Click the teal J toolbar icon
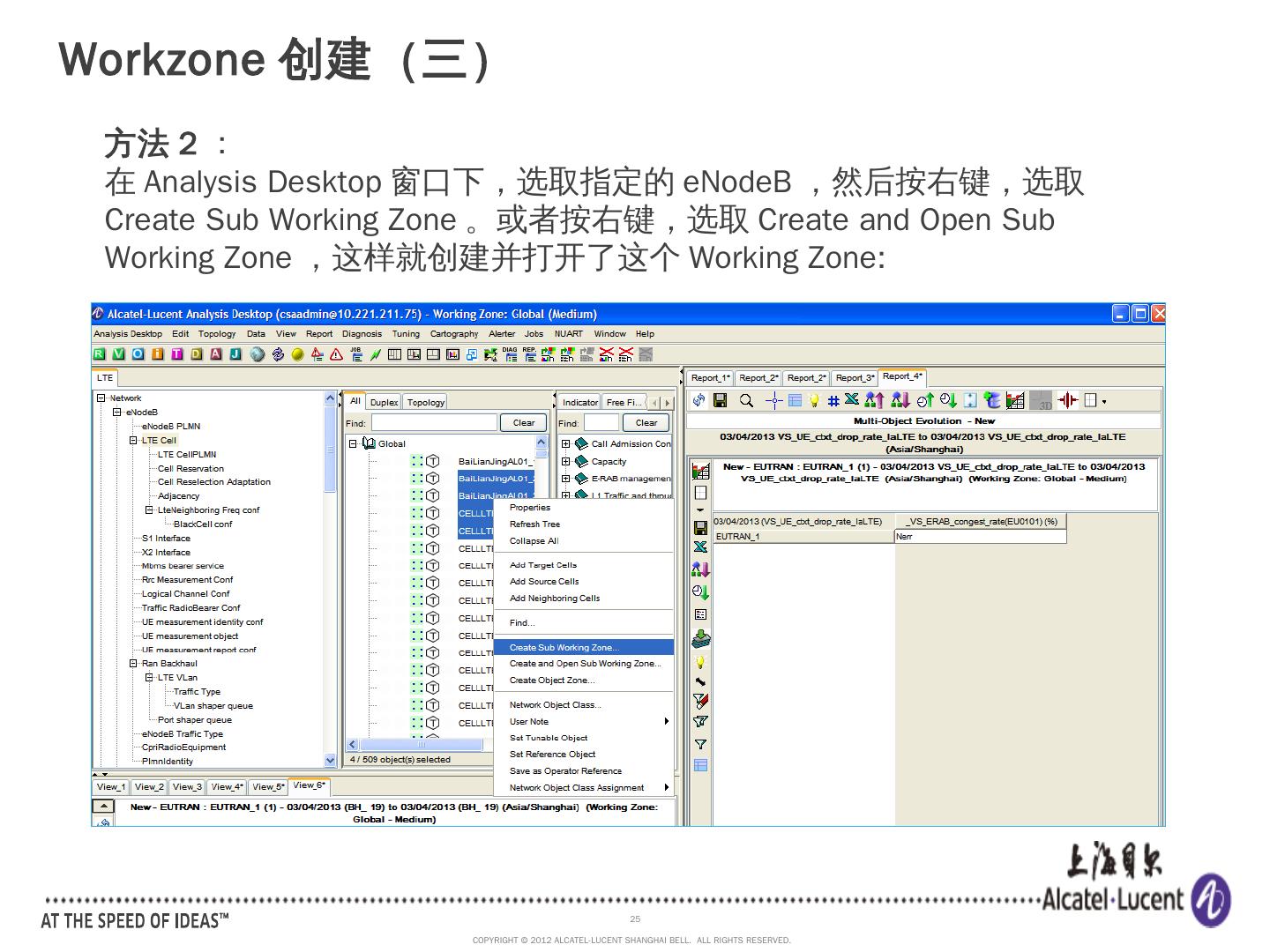 click(235, 354)
